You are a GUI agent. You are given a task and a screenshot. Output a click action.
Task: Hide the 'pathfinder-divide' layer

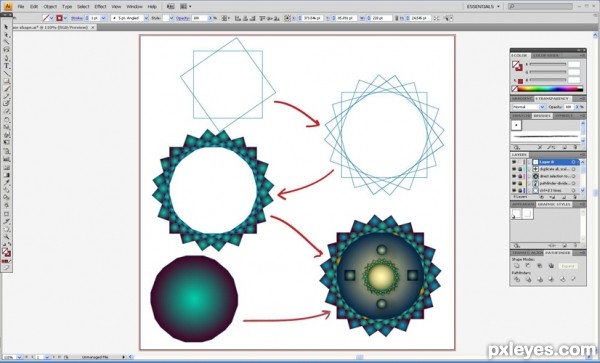pos(514,183)
